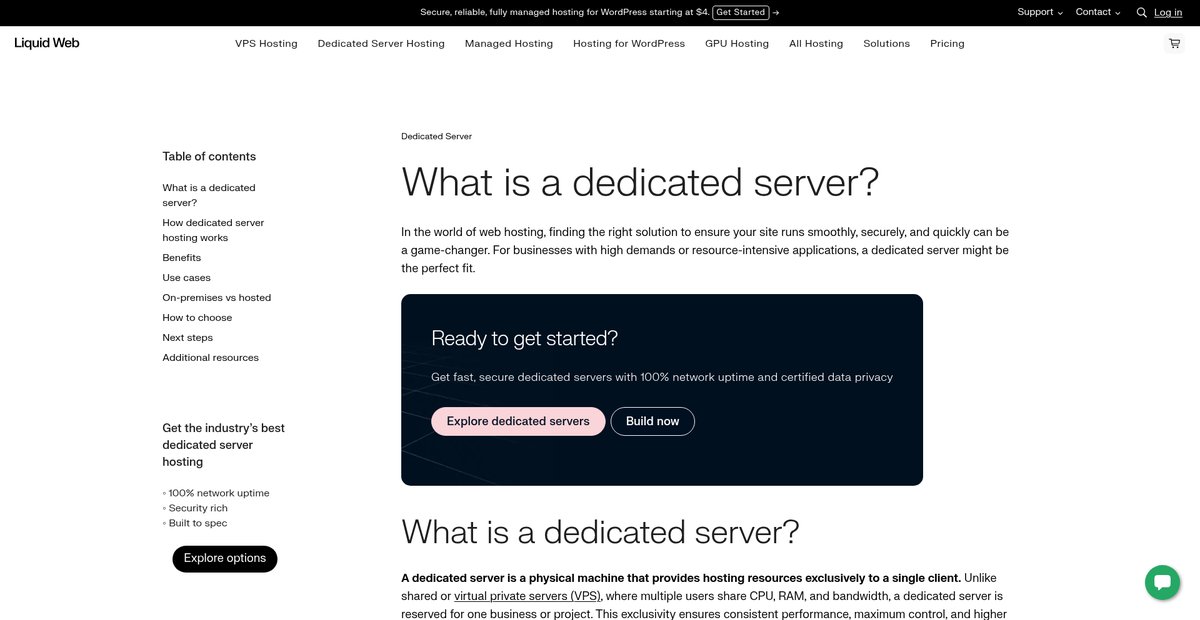1200x620 pixels.
Task: Click the 'Ready to get started?' heading
Action: [x=525, y=339]
